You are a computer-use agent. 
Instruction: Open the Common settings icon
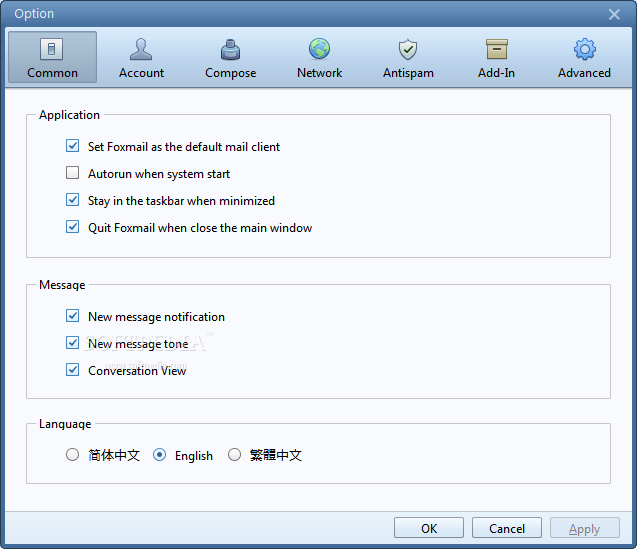52,49
